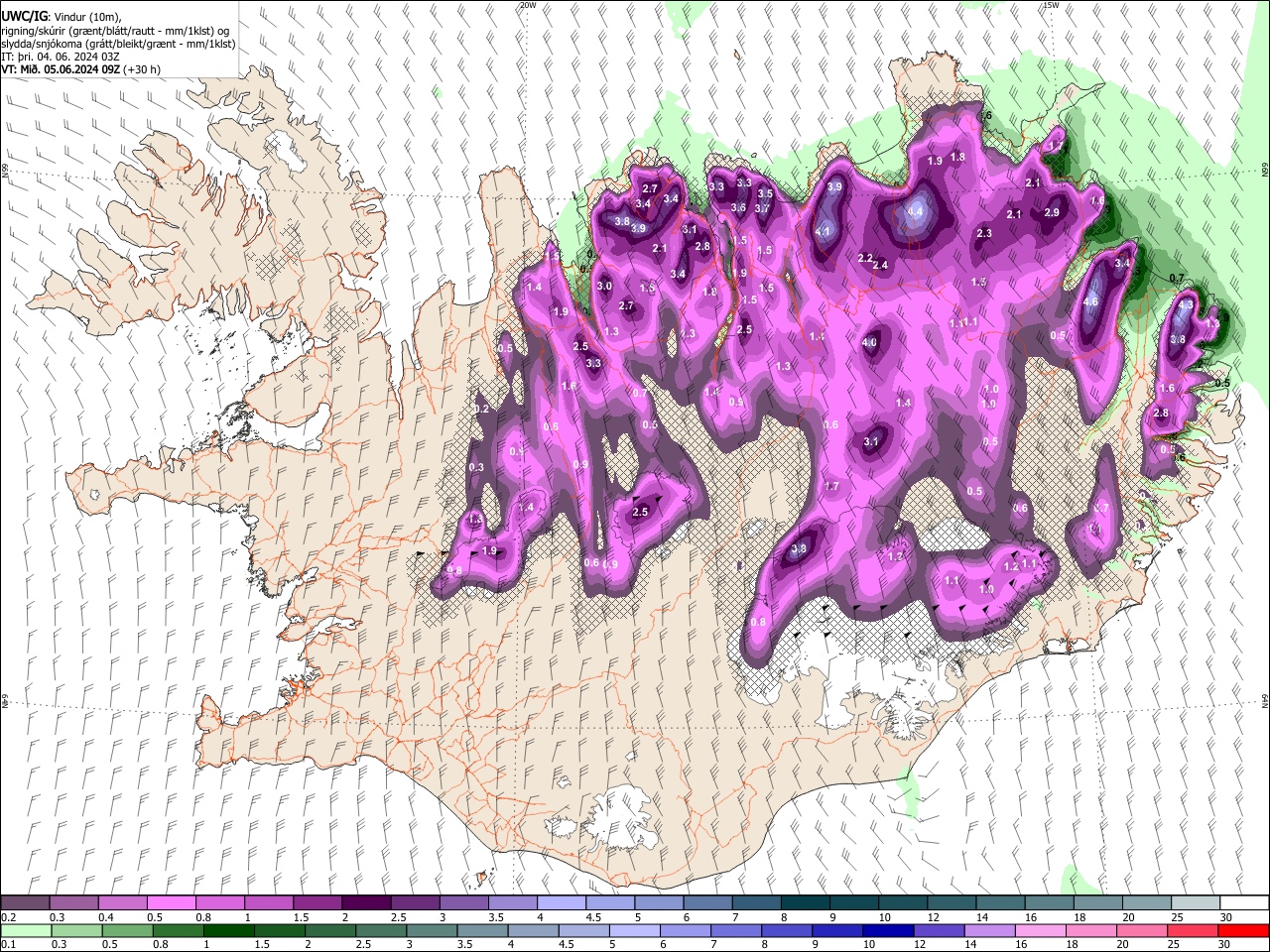Screen dimensions: 1270x952
Task: Click the 'UWC/IG: Vindur (10m)' title line
Action: (x=61, y=17)
